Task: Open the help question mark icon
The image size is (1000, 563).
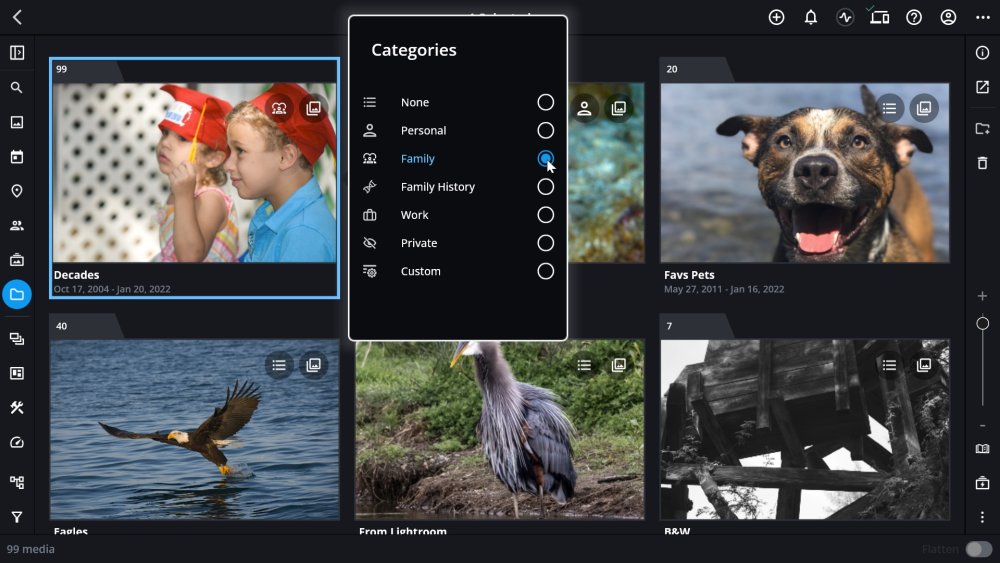Action: tap(914, 17)
